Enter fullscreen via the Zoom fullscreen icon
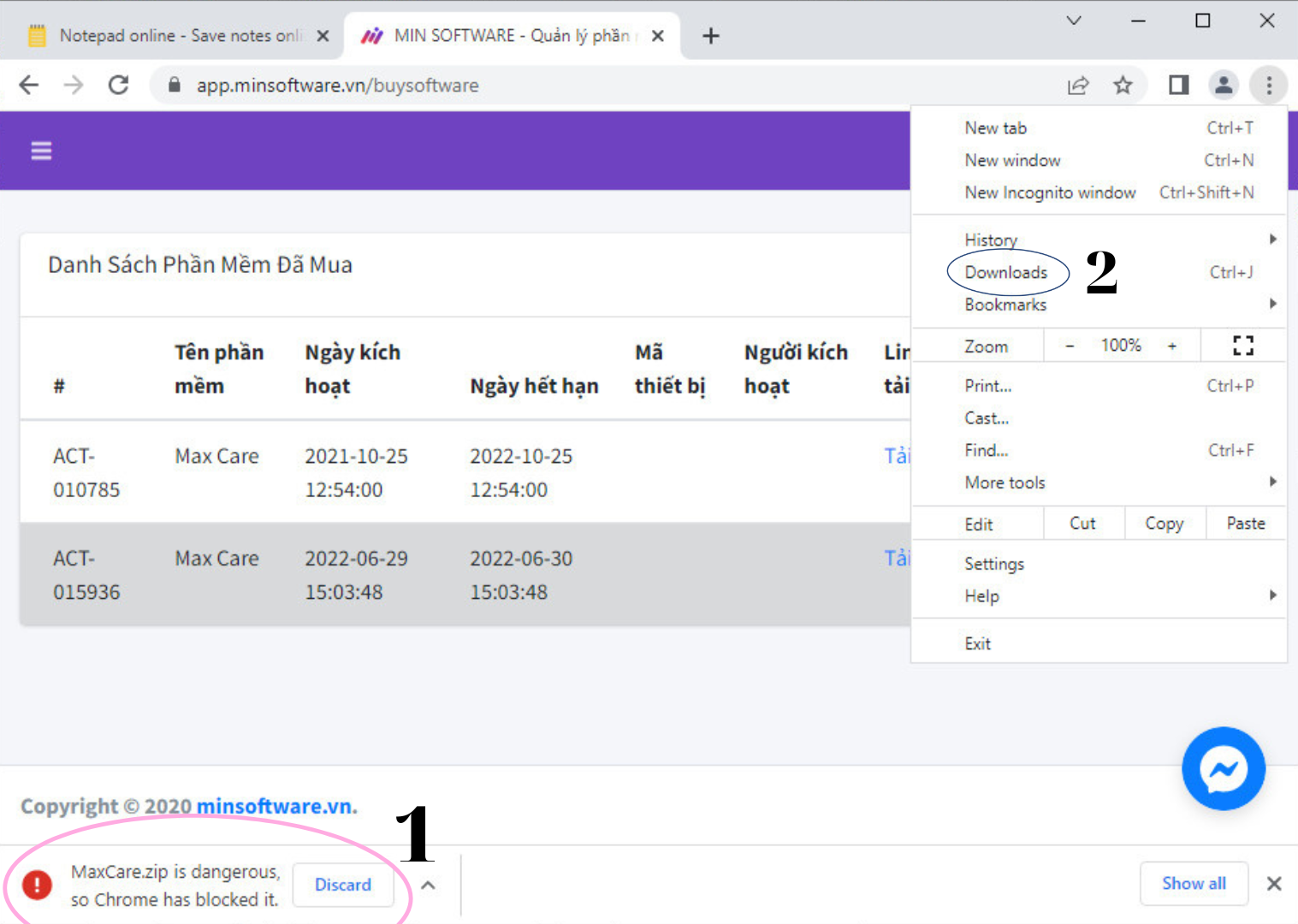 pos(1242,345)
